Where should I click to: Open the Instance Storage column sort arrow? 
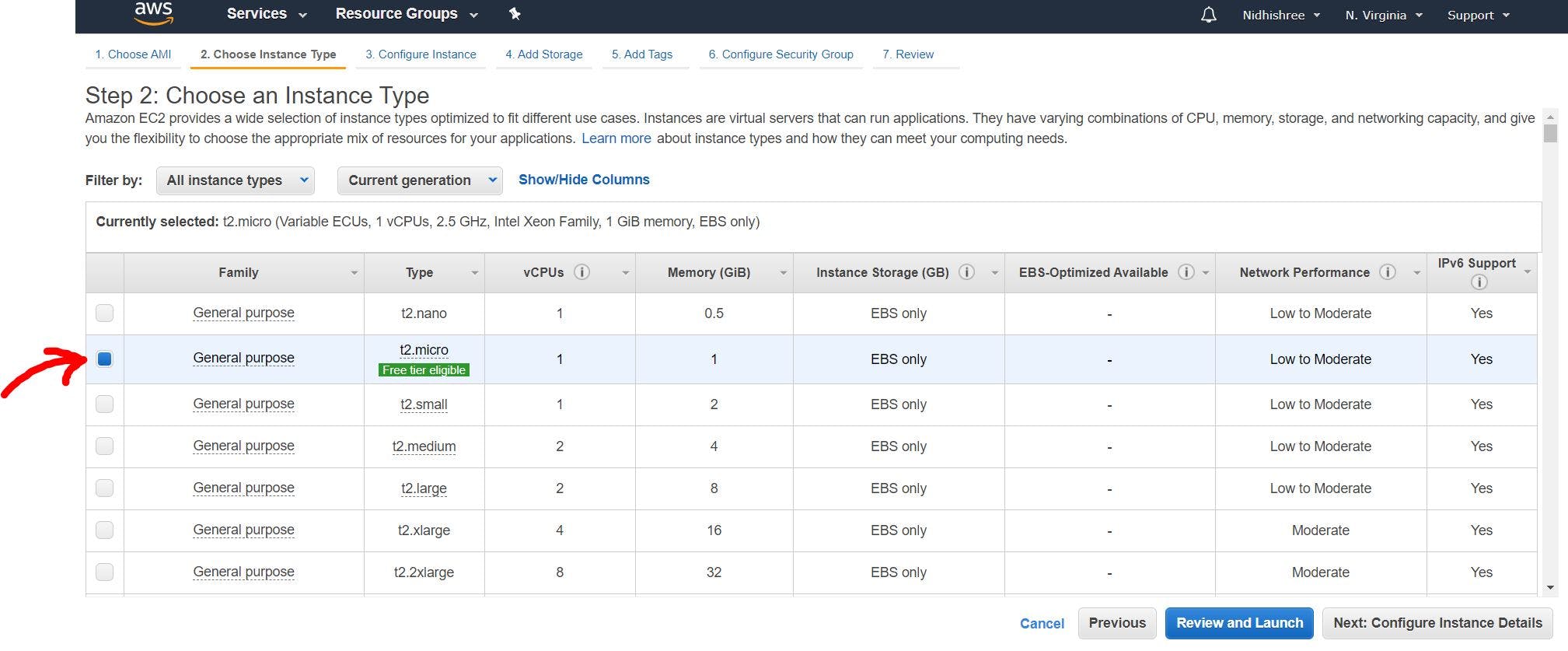[994, 273]
